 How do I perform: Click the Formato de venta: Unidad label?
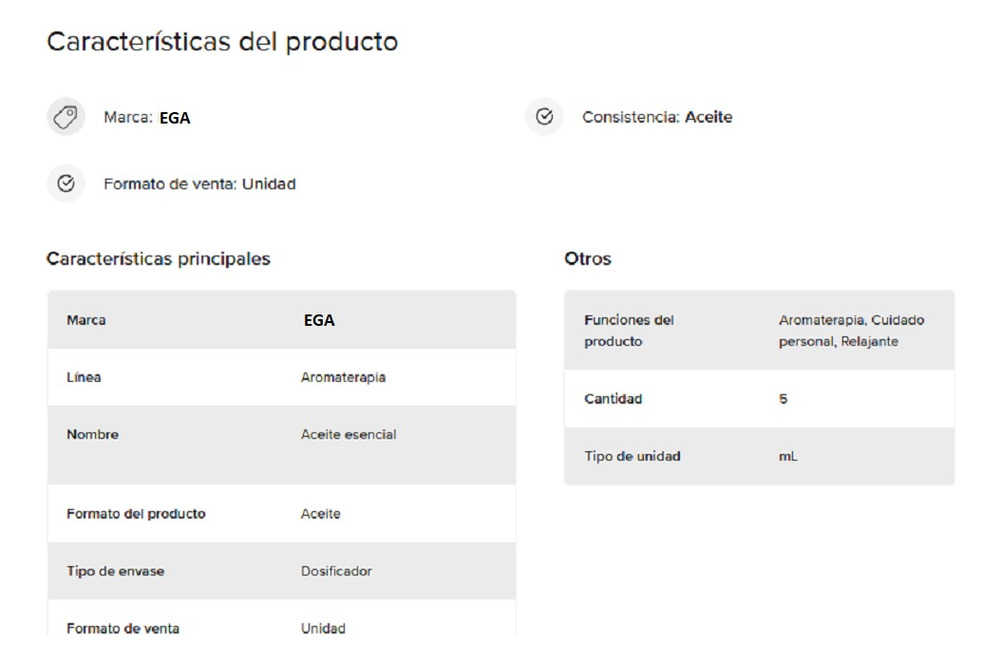click(200, 184)
